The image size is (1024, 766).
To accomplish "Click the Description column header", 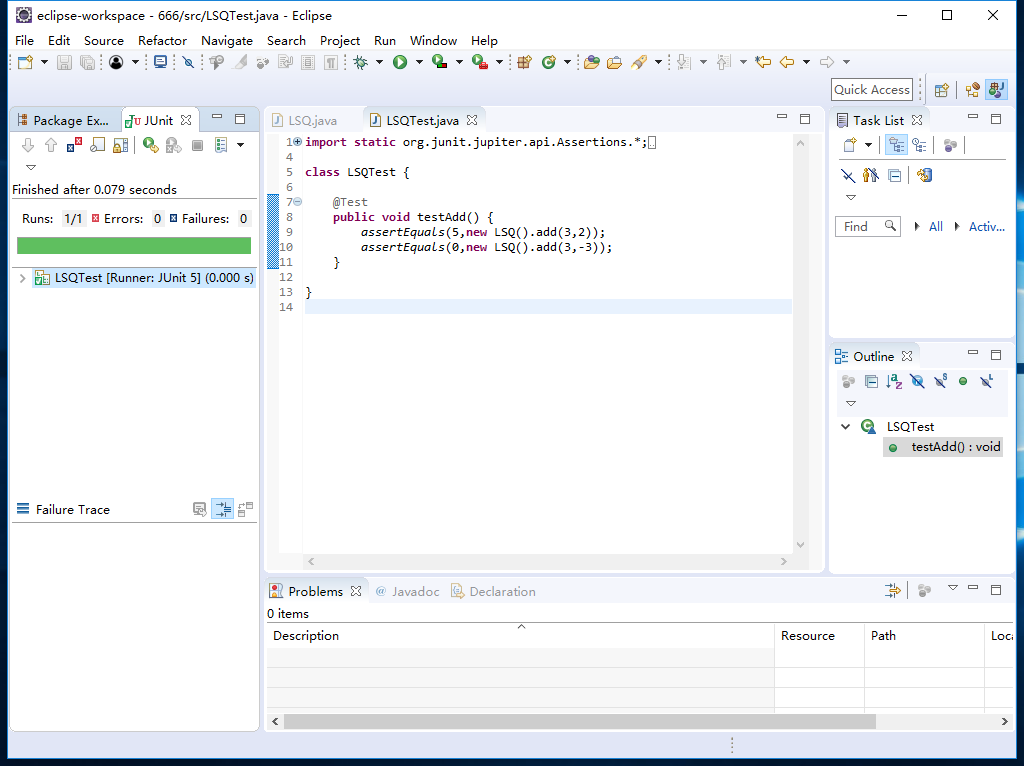I will pos(520,636).
